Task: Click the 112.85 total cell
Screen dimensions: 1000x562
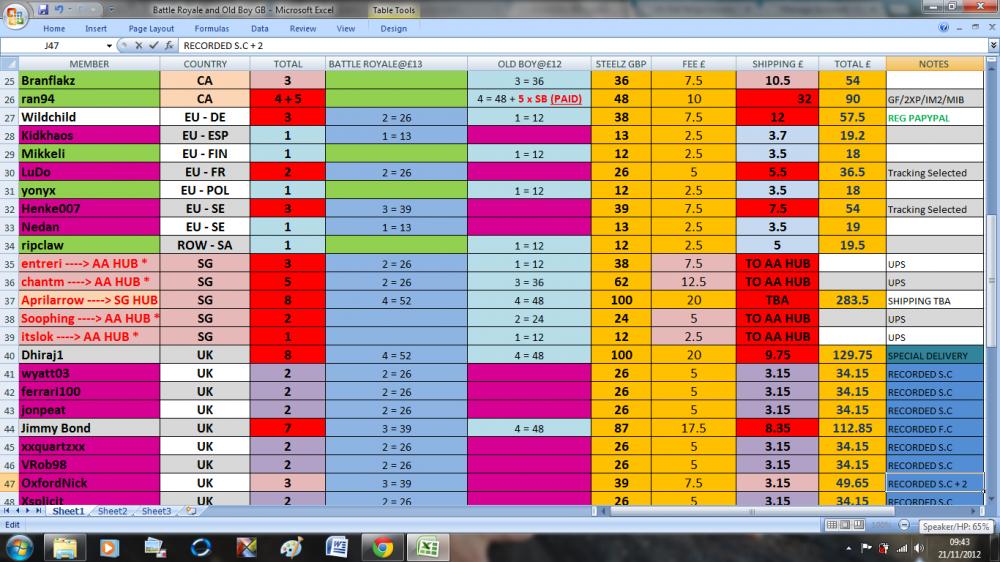Action: 852,428
